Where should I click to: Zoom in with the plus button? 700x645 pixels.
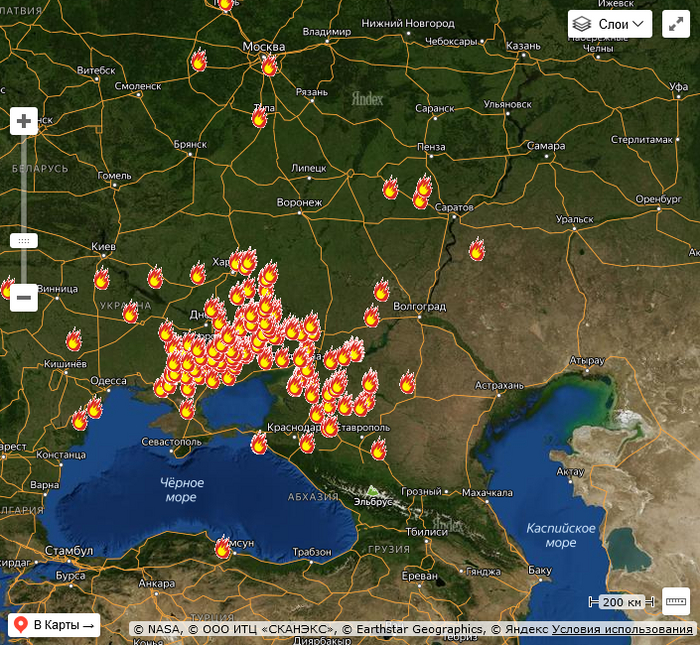tap(24, 121)
